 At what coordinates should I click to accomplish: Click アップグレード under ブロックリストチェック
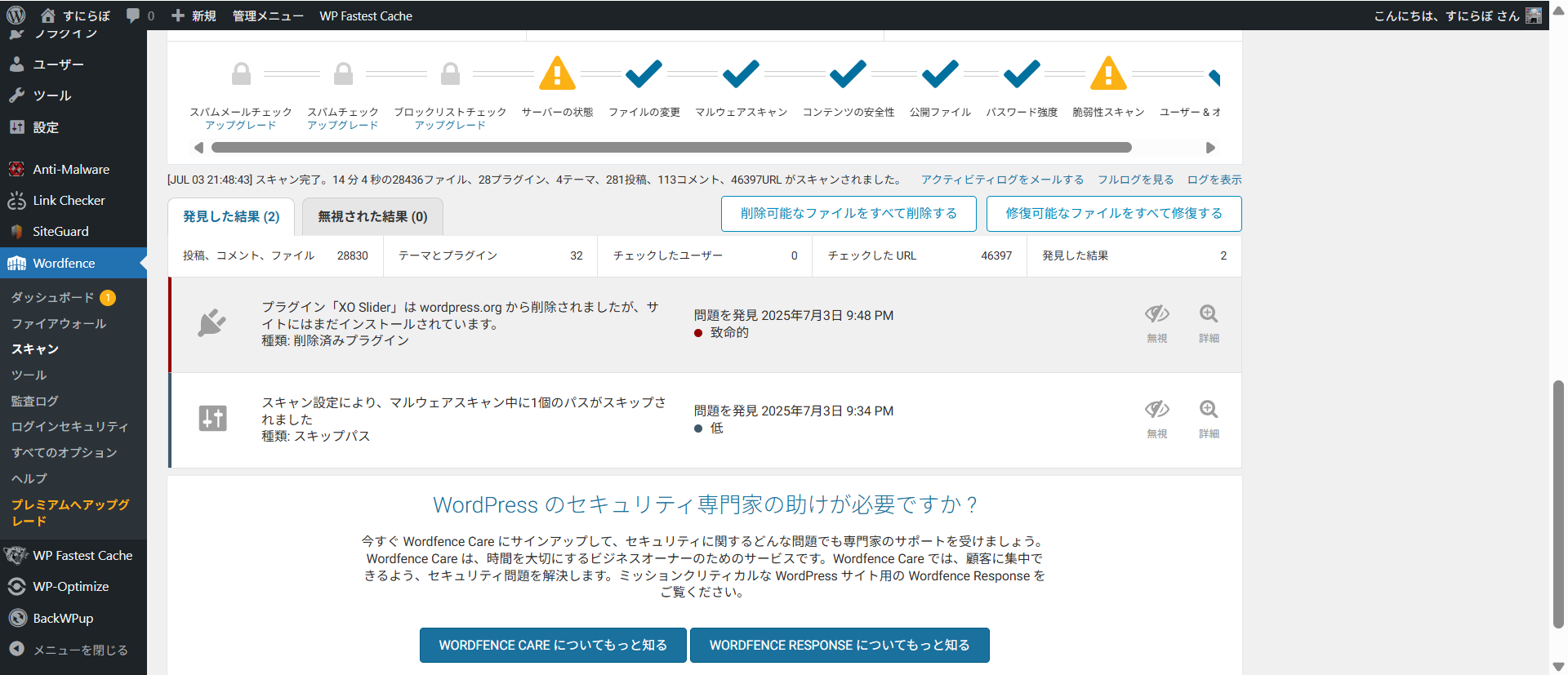(450, 125)
